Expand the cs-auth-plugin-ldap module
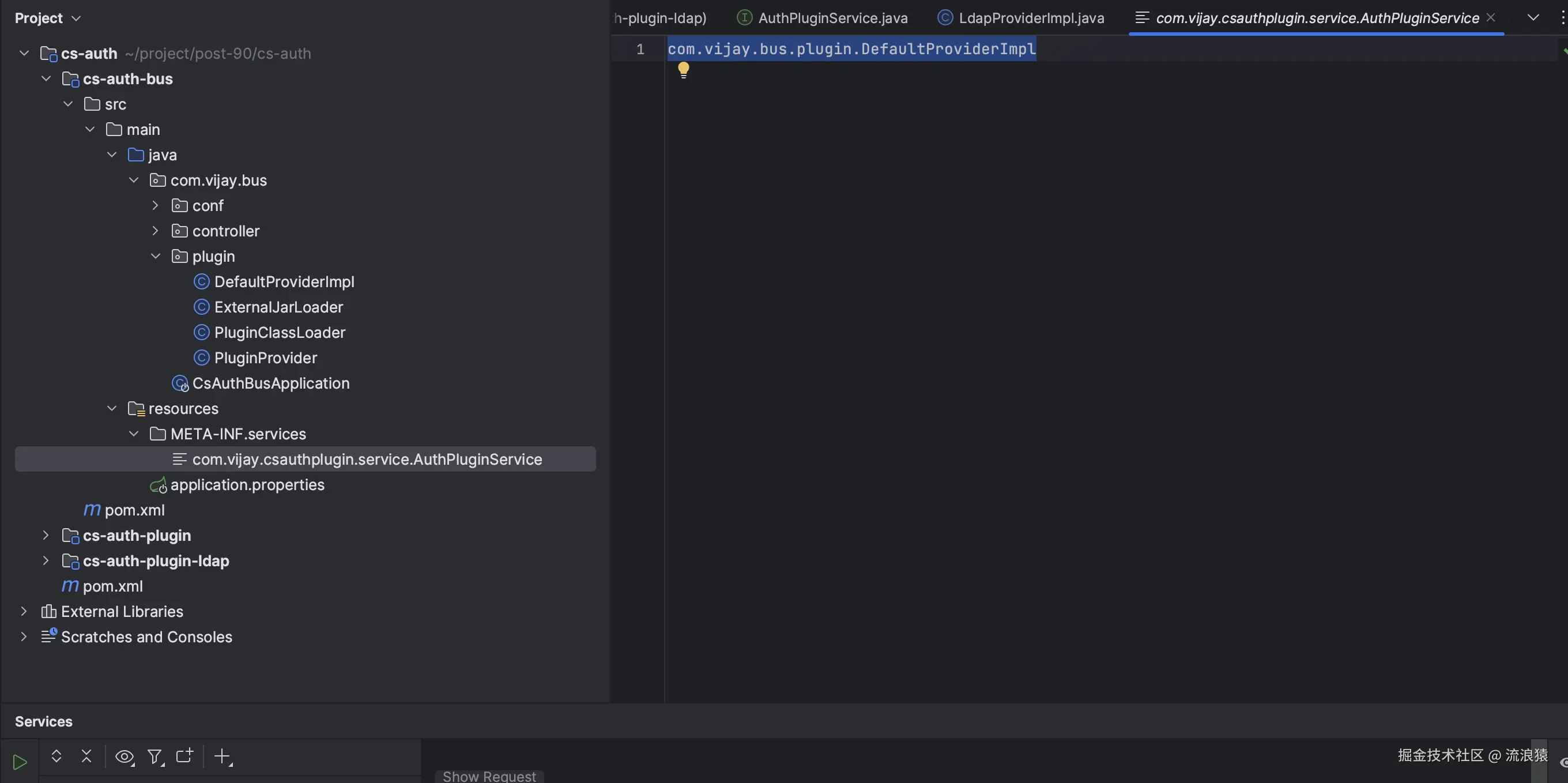Viewport: 1568px width, 783px height. tap(46, 561)
